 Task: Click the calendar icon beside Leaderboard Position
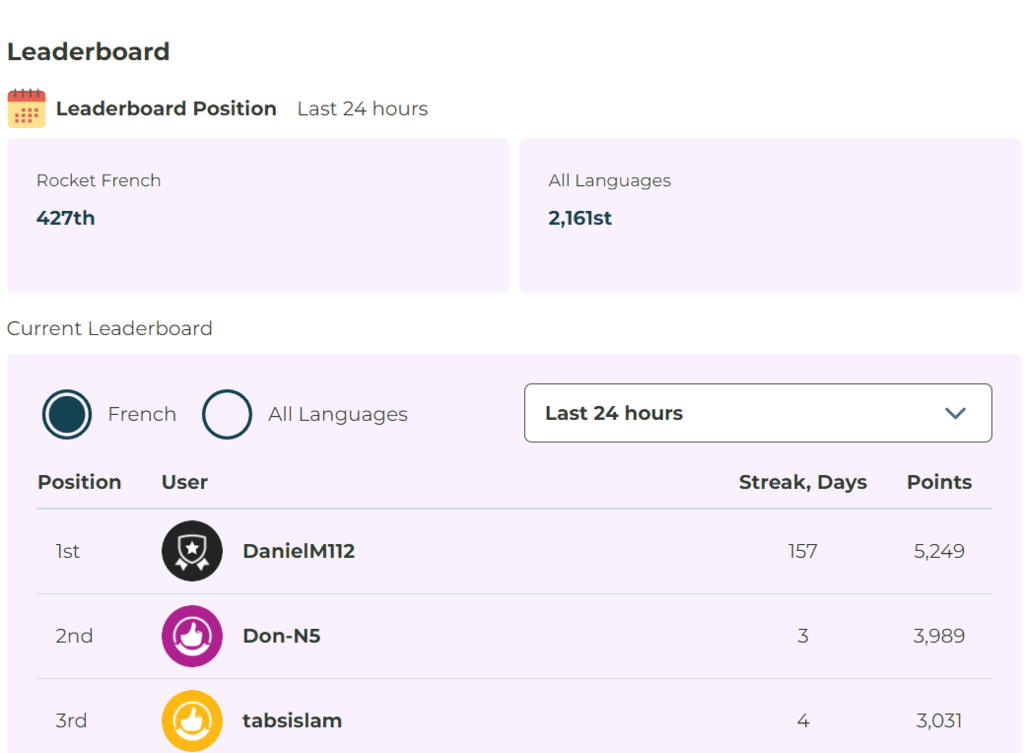coord(26,108)
